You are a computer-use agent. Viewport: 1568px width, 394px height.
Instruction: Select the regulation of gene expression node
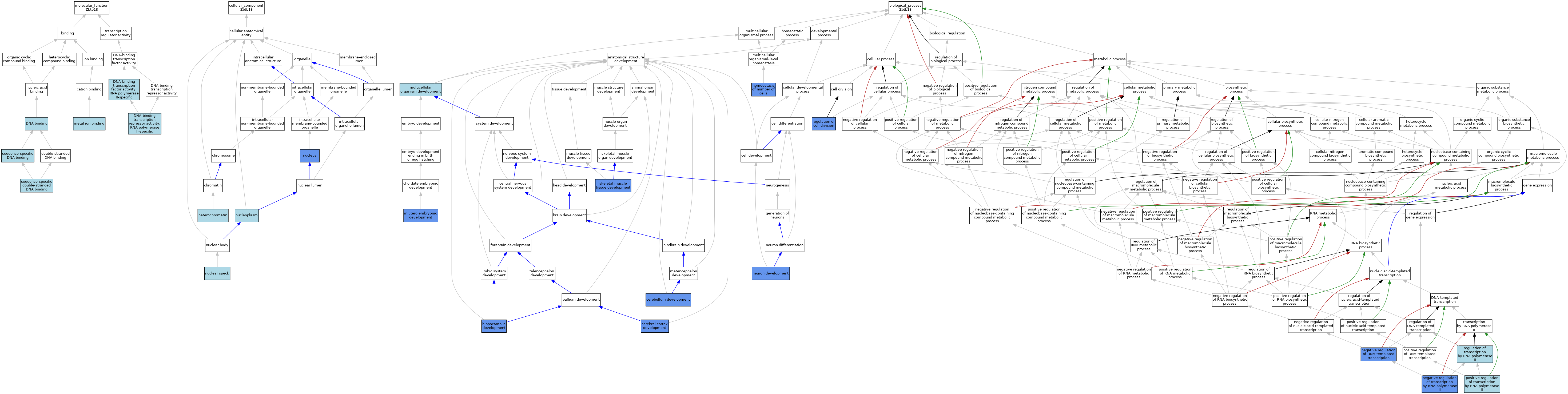pyautogui.click(x=1420, y=215)
